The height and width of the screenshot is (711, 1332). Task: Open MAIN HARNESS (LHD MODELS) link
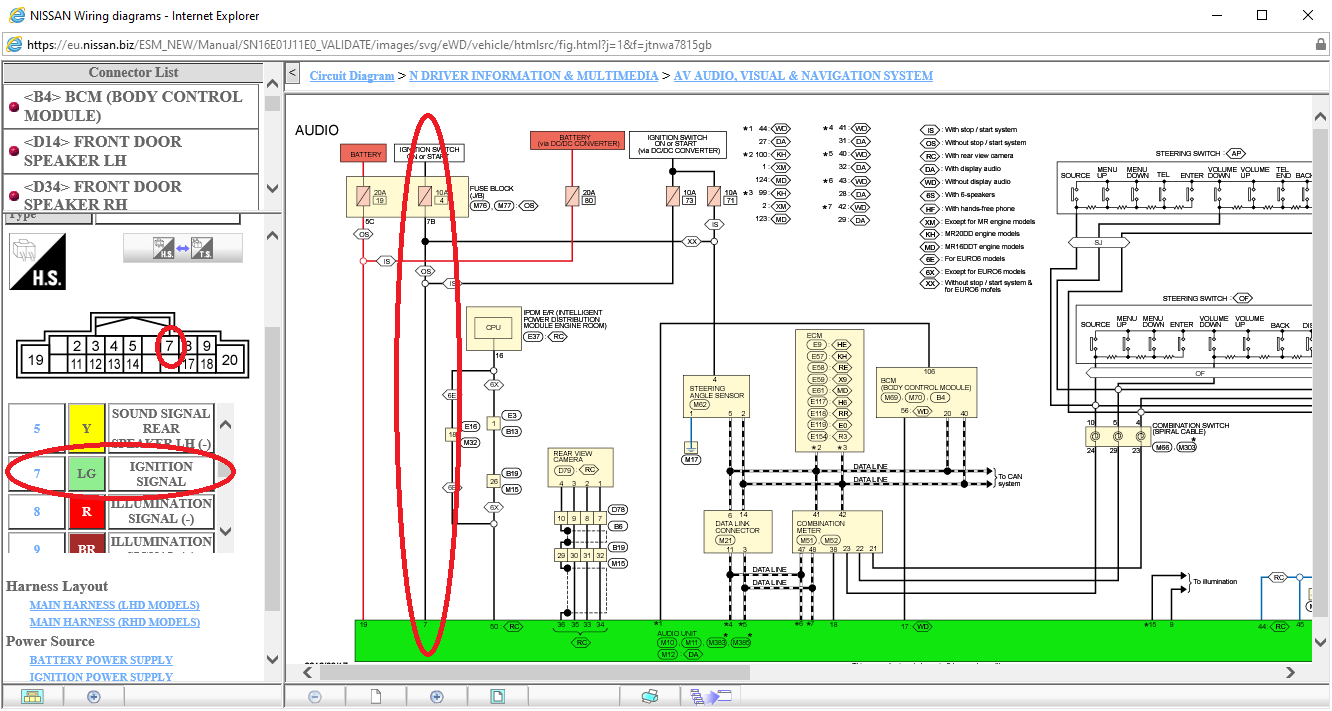pos(114,605)
